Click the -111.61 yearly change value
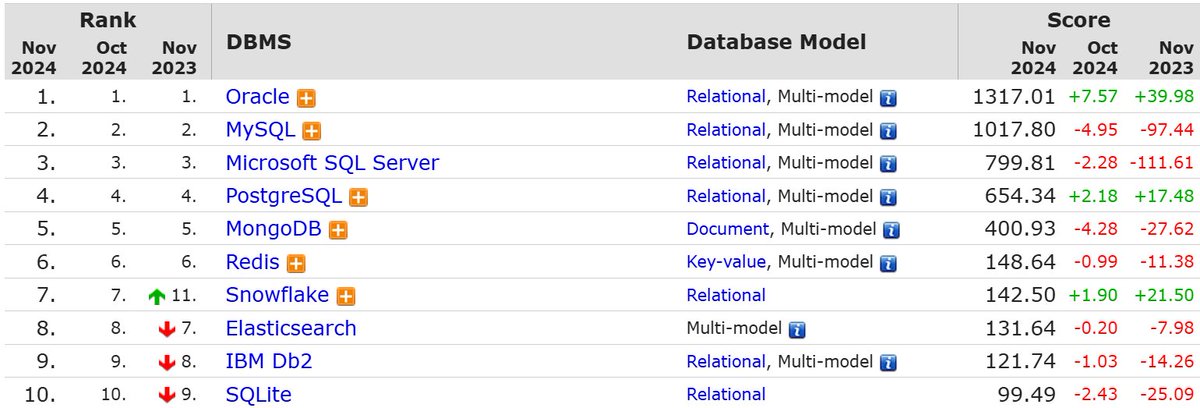Image resolution: width=1200 pixels, height=408 pixels. click(1162, 164)
